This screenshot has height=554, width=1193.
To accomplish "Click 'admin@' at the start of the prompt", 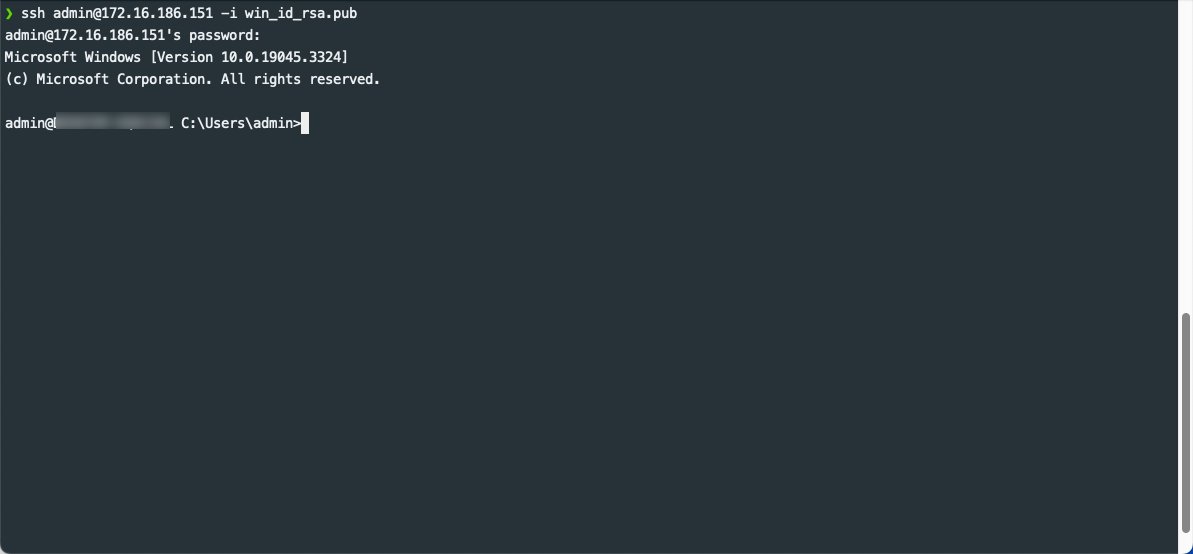I will pos(29,123).
